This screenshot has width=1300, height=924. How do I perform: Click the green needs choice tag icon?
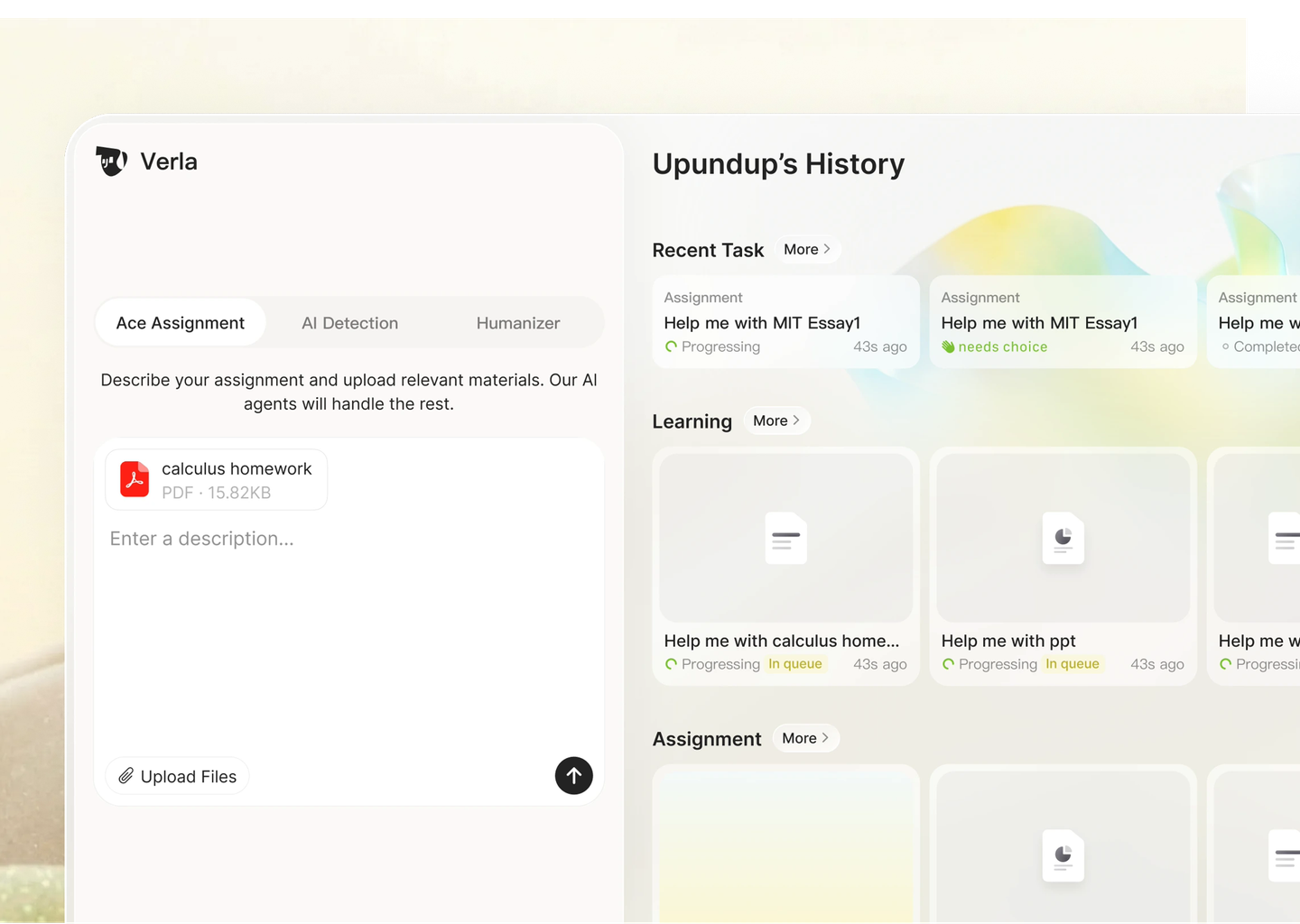tap(948, 347)
